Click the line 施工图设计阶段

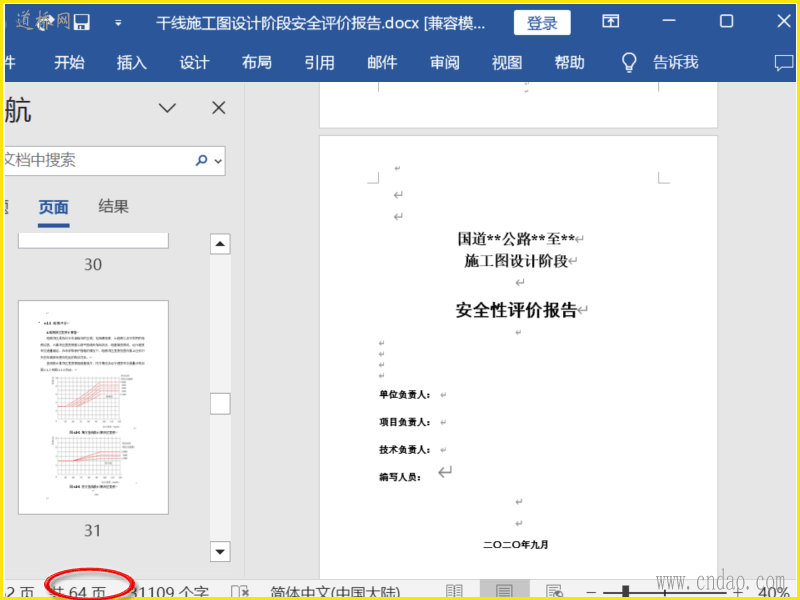(516, 261)
